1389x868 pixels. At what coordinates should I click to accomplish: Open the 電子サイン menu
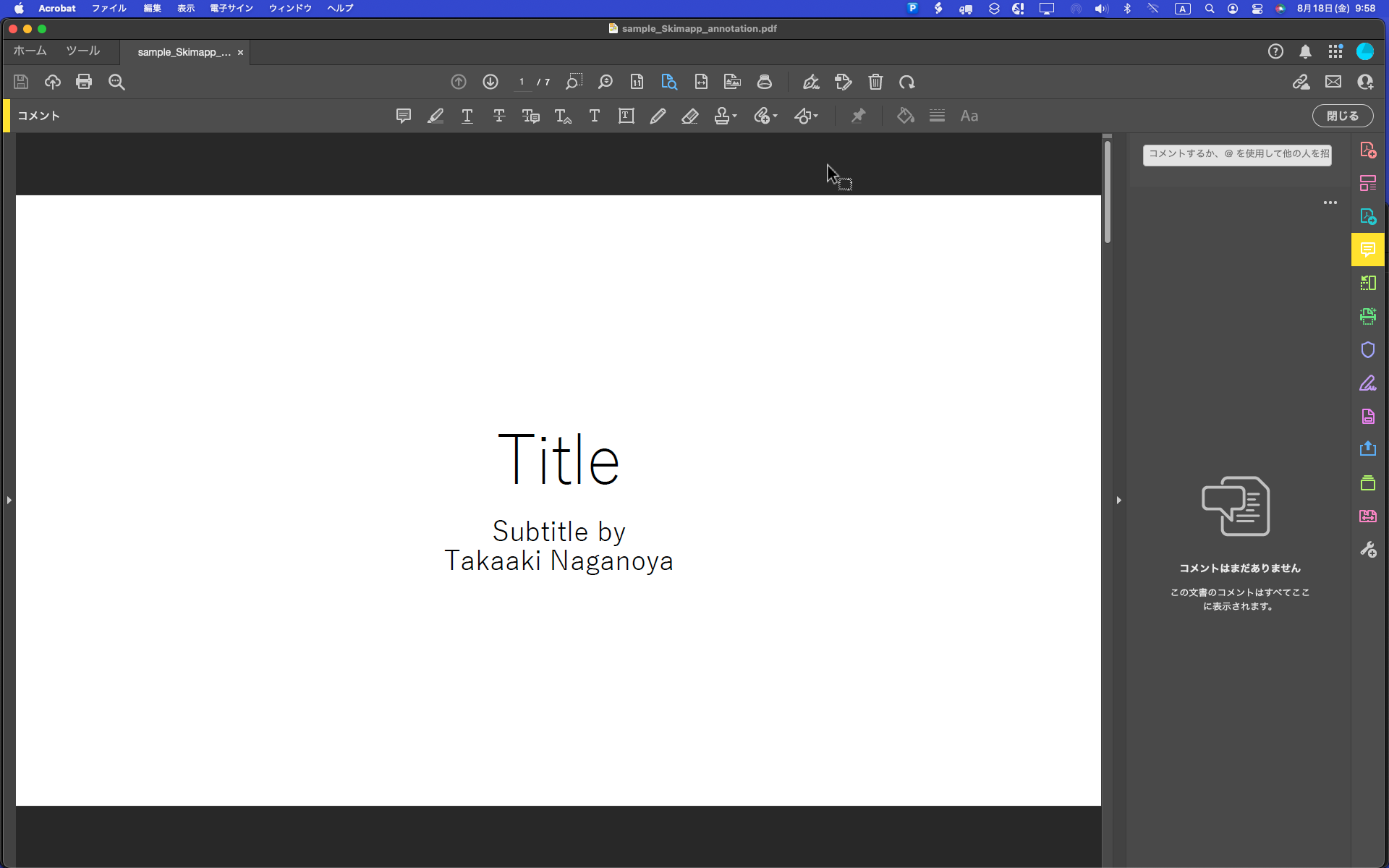[x=231, y=8]
